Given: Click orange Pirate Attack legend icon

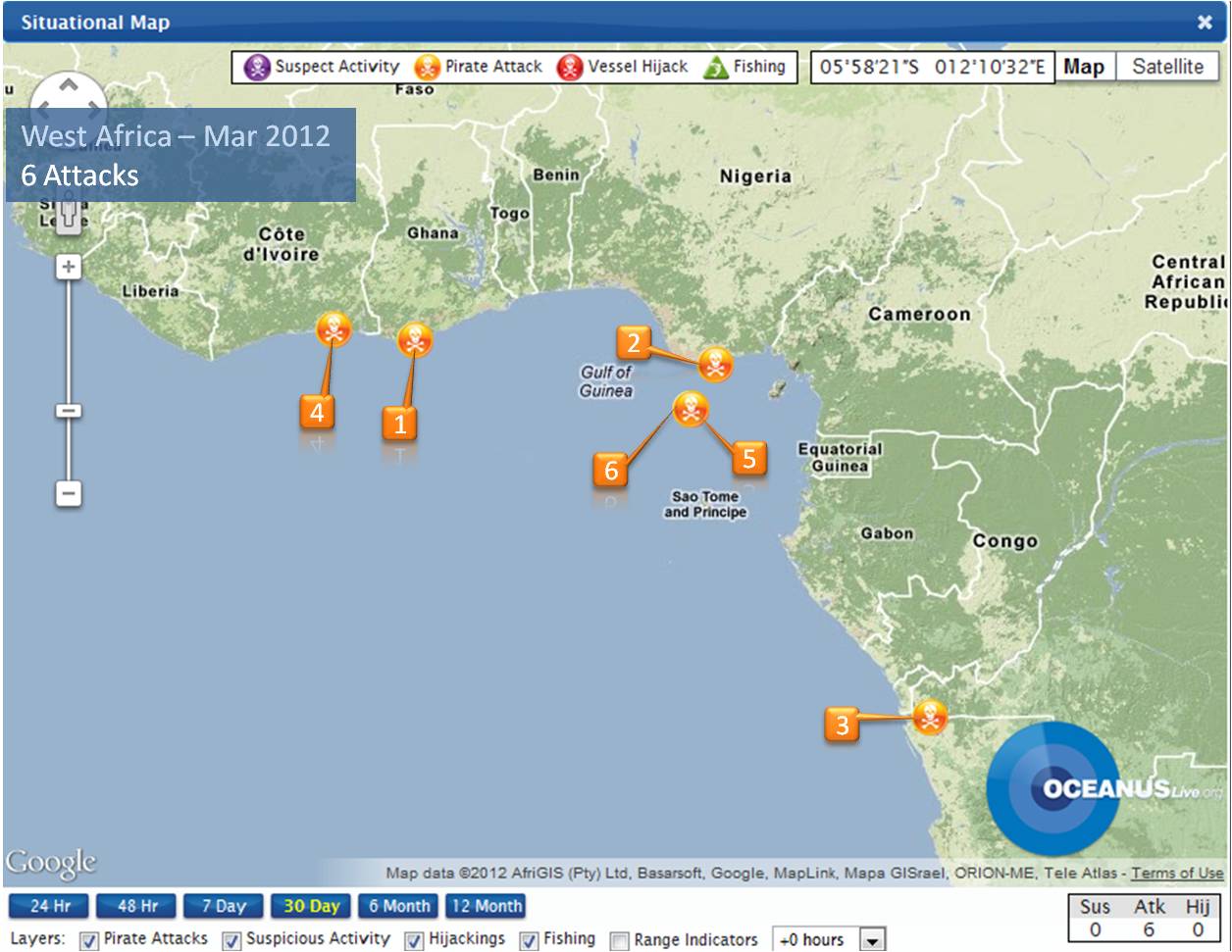Looking at the screenshot, I should click(x=428, y=68).
